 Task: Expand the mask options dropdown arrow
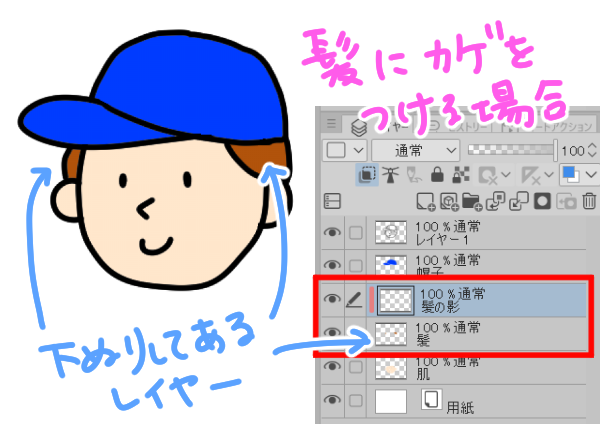pos(505,175)
